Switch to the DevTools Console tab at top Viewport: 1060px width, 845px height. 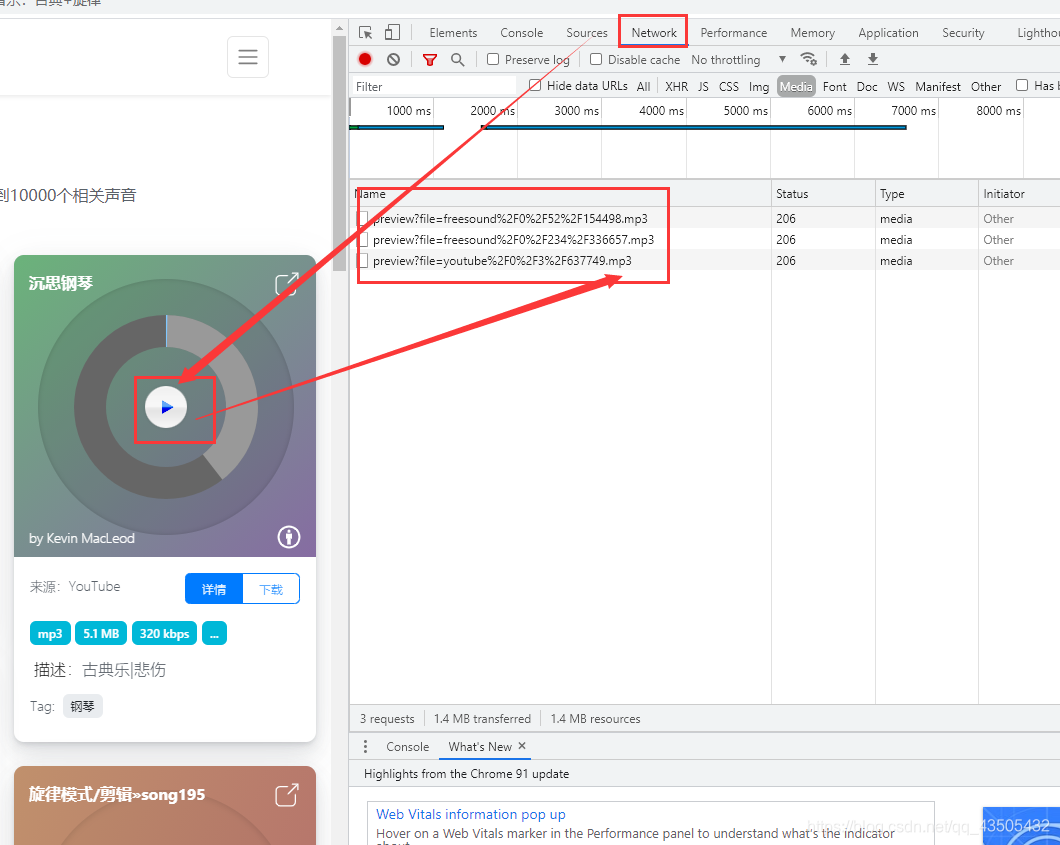[x=521, y=32]
